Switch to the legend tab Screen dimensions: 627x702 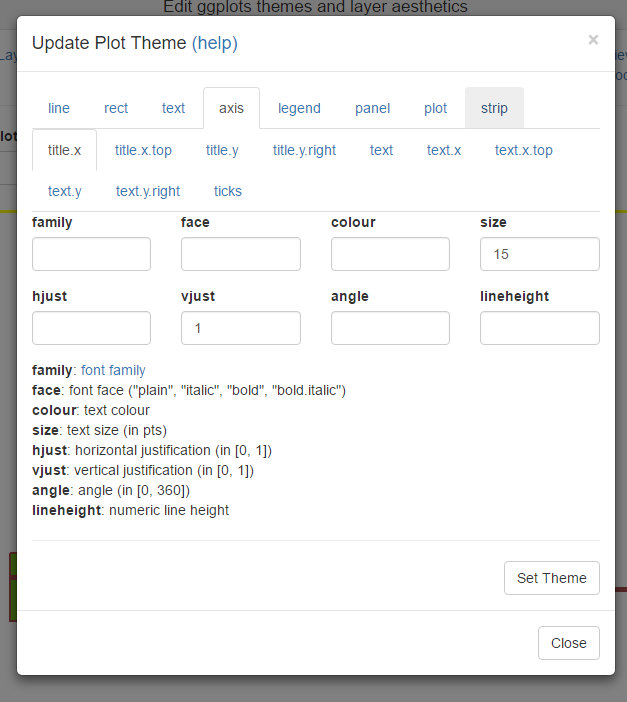click(299, 108)
